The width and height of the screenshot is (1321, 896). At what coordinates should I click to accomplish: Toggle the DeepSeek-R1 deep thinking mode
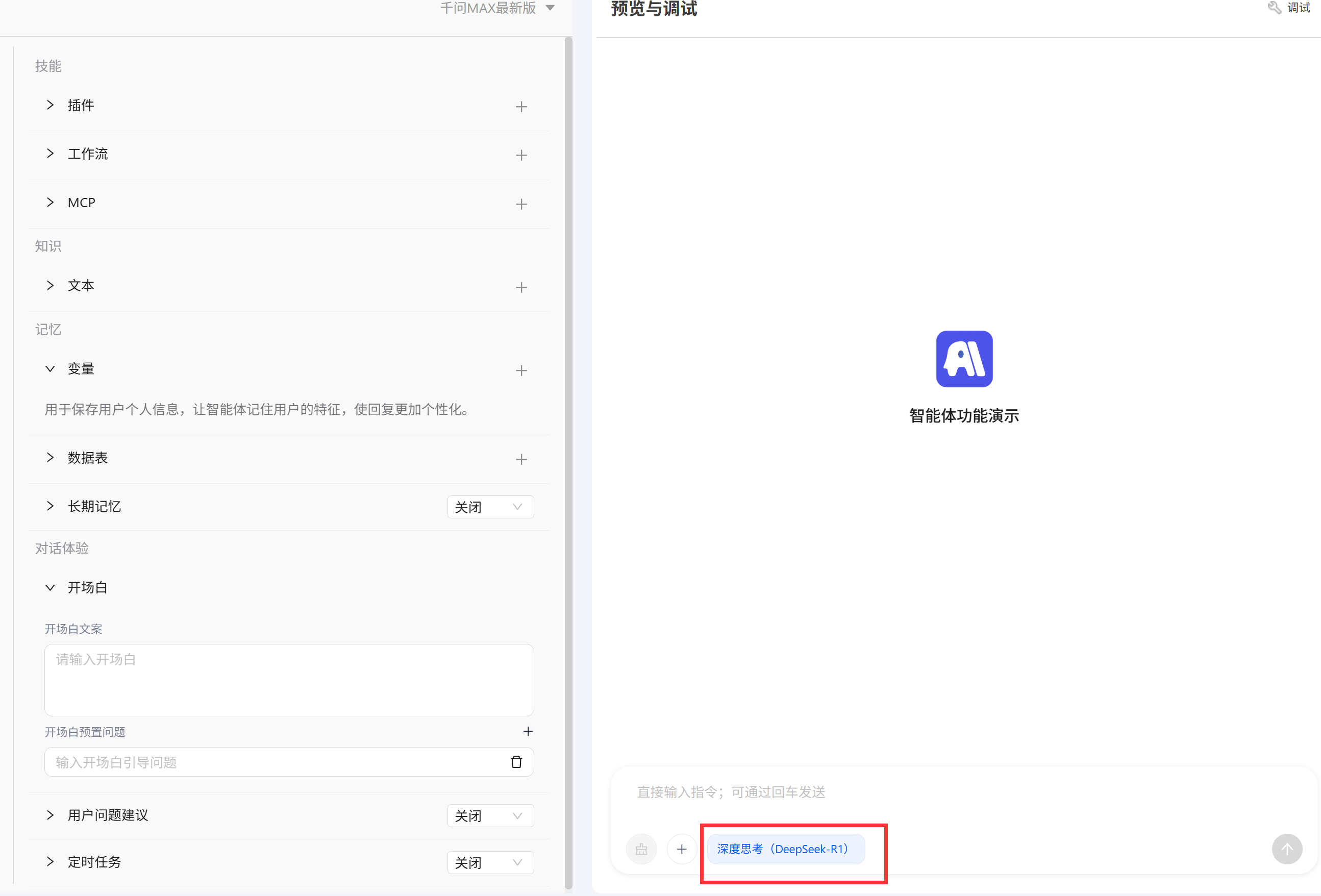click(x=786, y=849)
